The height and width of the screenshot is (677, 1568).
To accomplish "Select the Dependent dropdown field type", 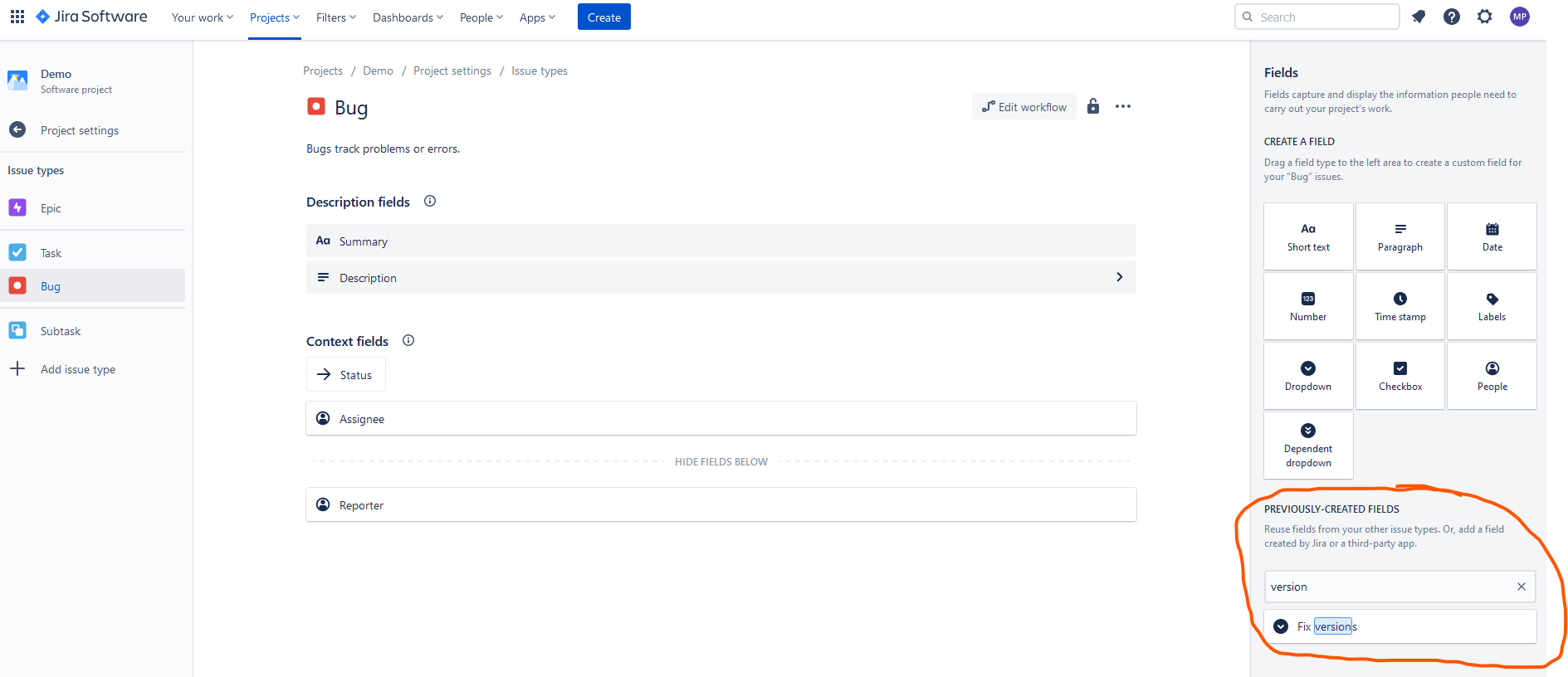I will (x=1308, y=446).
